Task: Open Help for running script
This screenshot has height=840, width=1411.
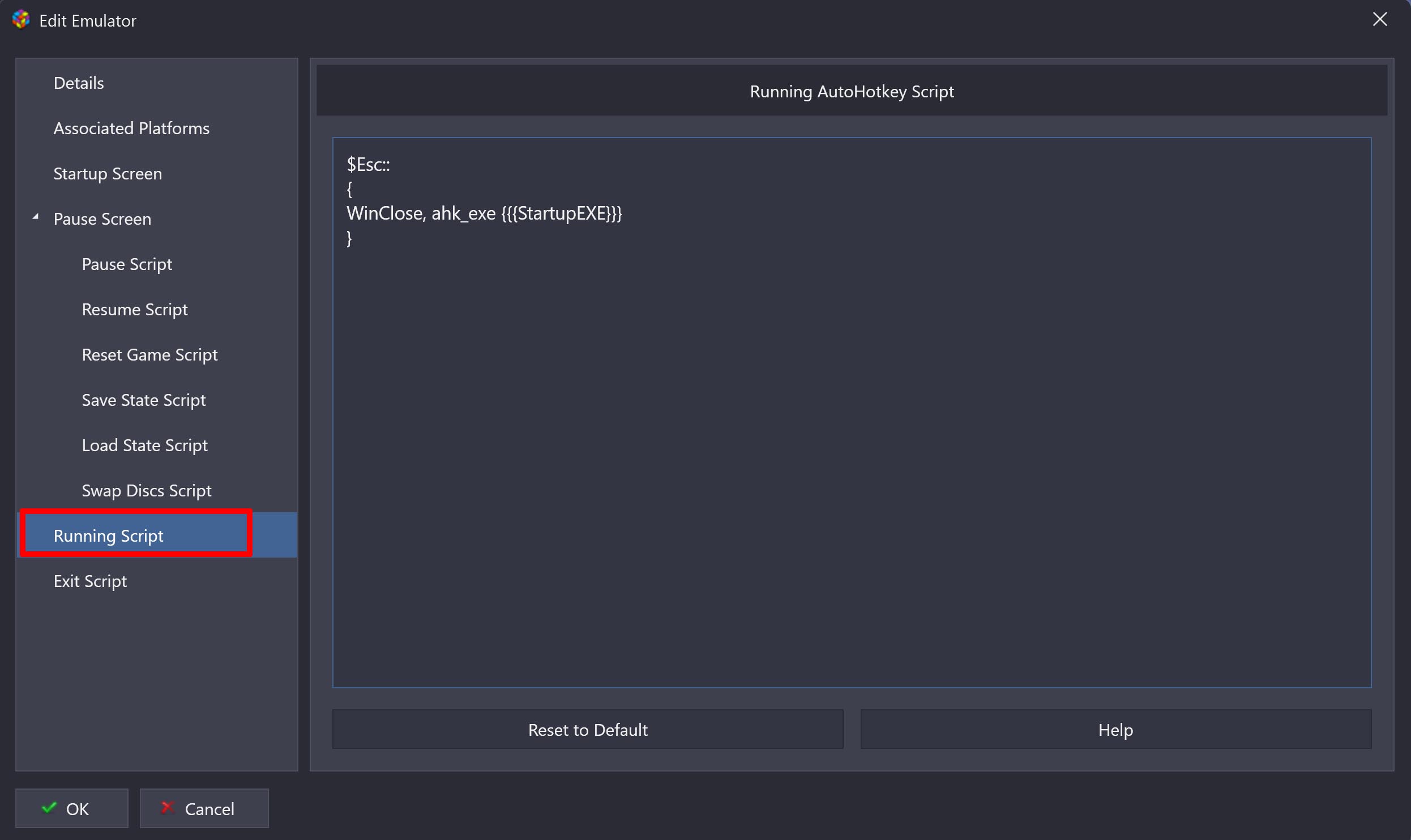Action: [x=1115, y=730]
